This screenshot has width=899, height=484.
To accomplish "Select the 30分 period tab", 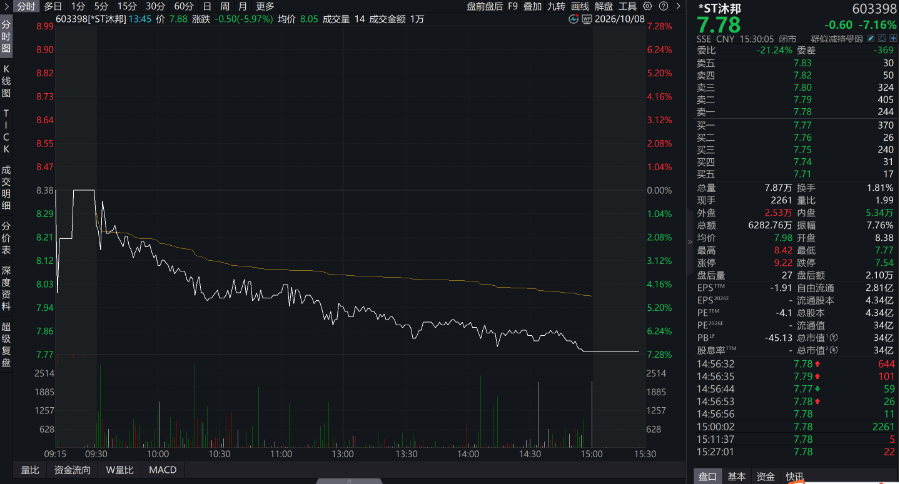I will tap(155, 6).
